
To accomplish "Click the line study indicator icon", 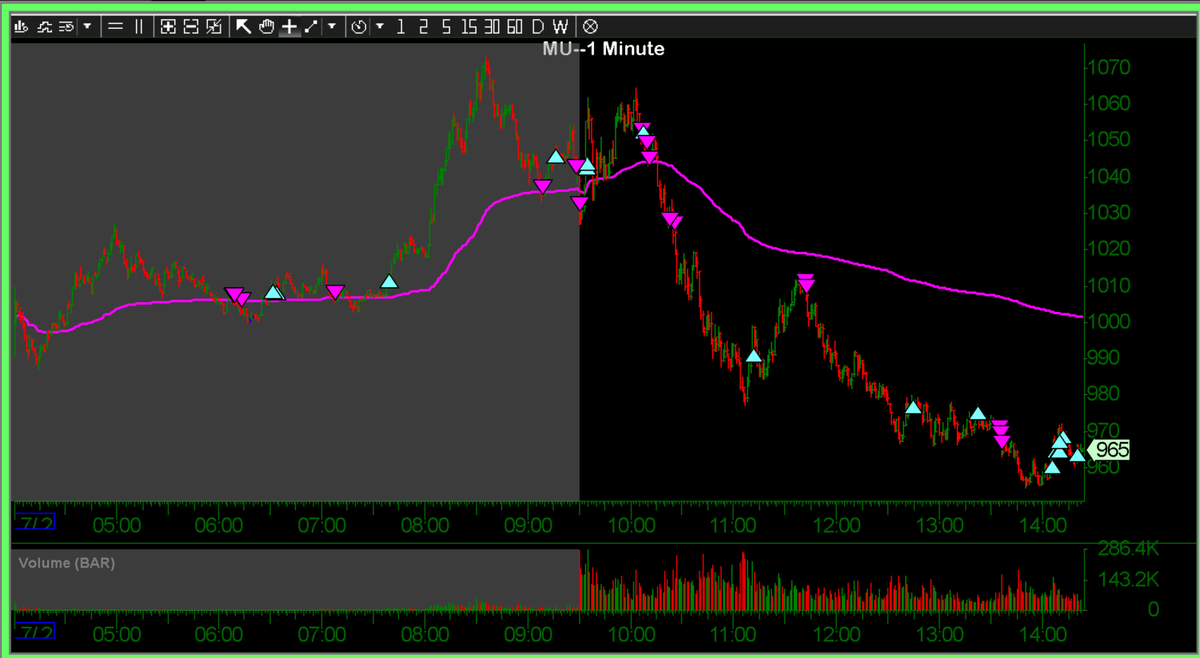I will coord(44,27).
